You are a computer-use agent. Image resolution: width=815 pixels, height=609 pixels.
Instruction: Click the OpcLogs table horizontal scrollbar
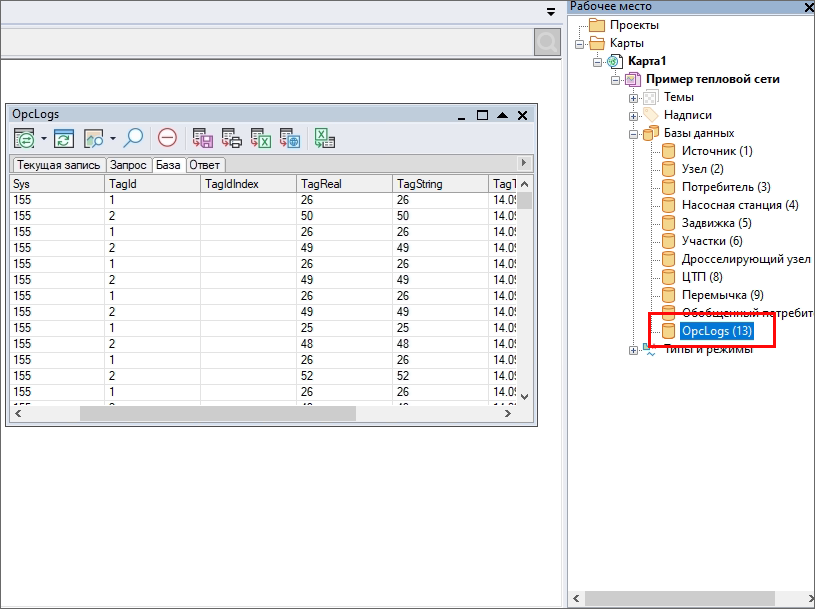click(217, 413)
